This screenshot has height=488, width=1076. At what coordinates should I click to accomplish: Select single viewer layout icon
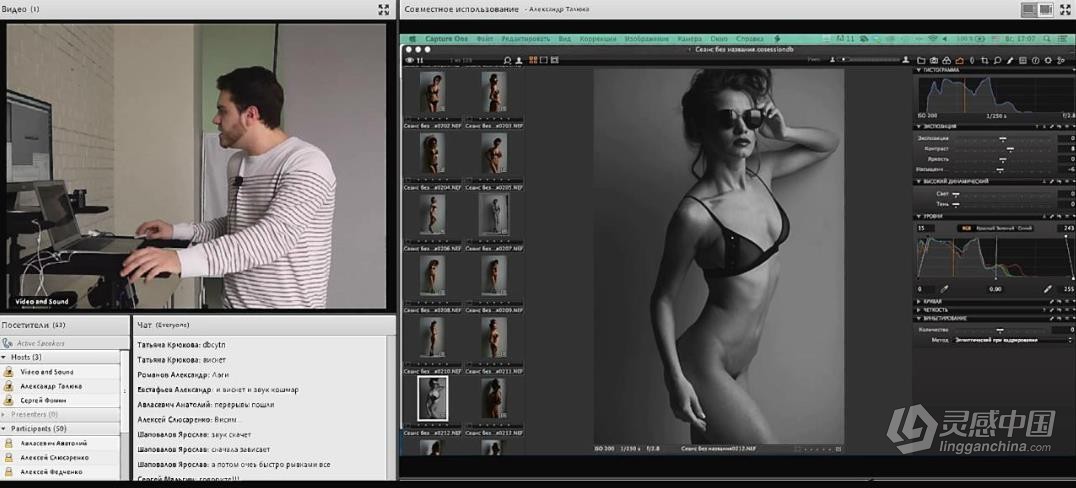[x=543, y=60]
